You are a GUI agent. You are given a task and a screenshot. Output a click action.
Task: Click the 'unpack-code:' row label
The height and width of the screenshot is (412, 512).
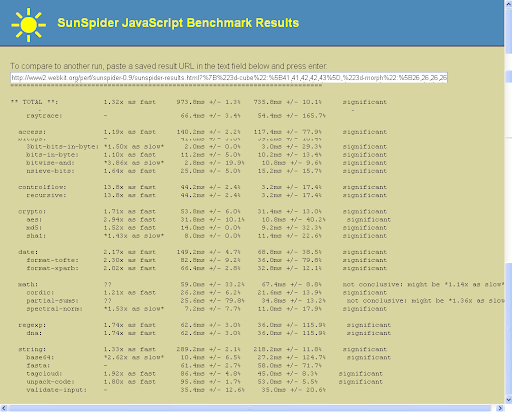pos(50,382)
